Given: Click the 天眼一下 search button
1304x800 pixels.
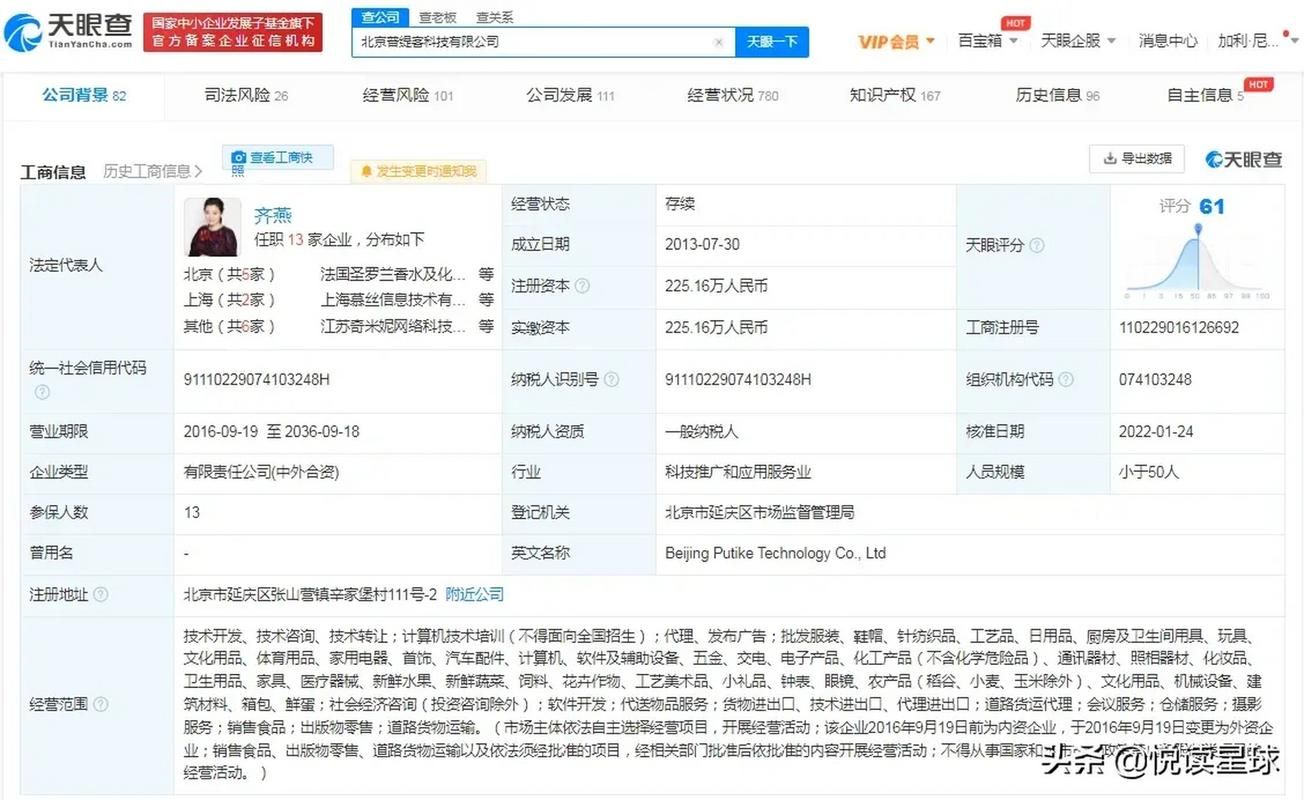Looking at the screenshot, I should 772,42.
